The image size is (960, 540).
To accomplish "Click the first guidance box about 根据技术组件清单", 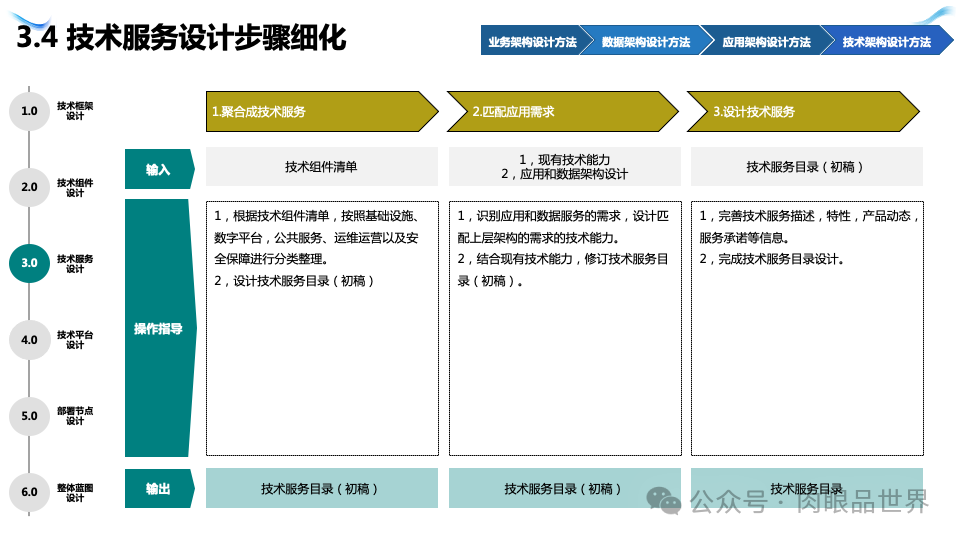I will tap(322, 328).
